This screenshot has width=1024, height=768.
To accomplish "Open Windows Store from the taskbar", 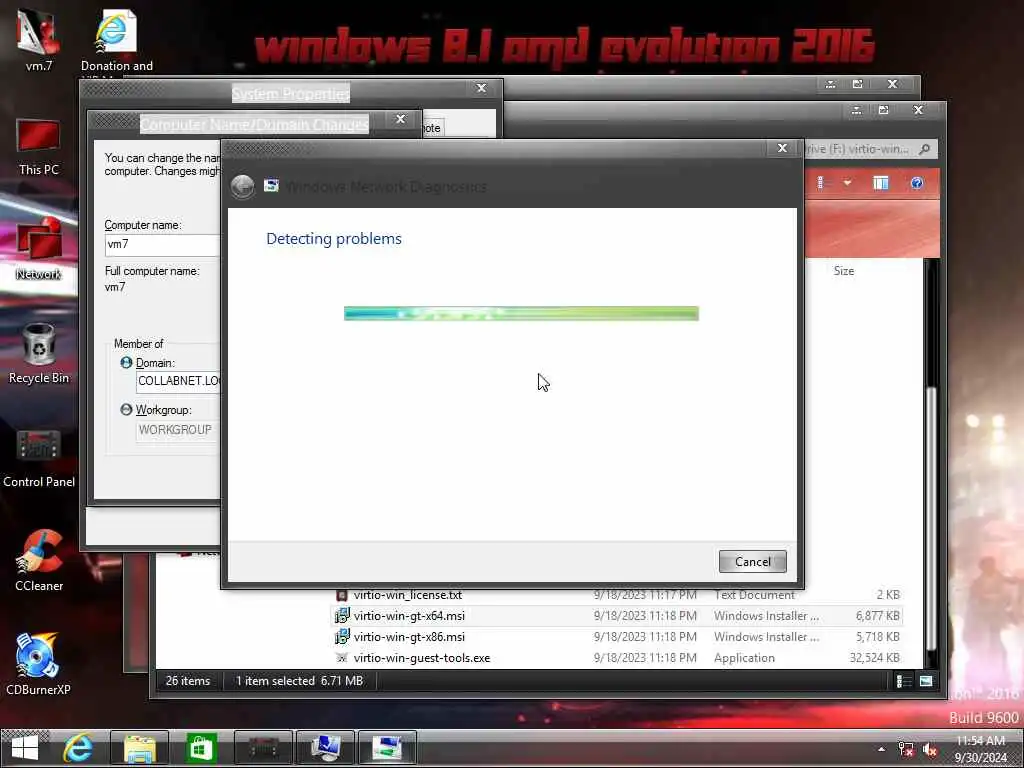I will (x=200, y=748).
